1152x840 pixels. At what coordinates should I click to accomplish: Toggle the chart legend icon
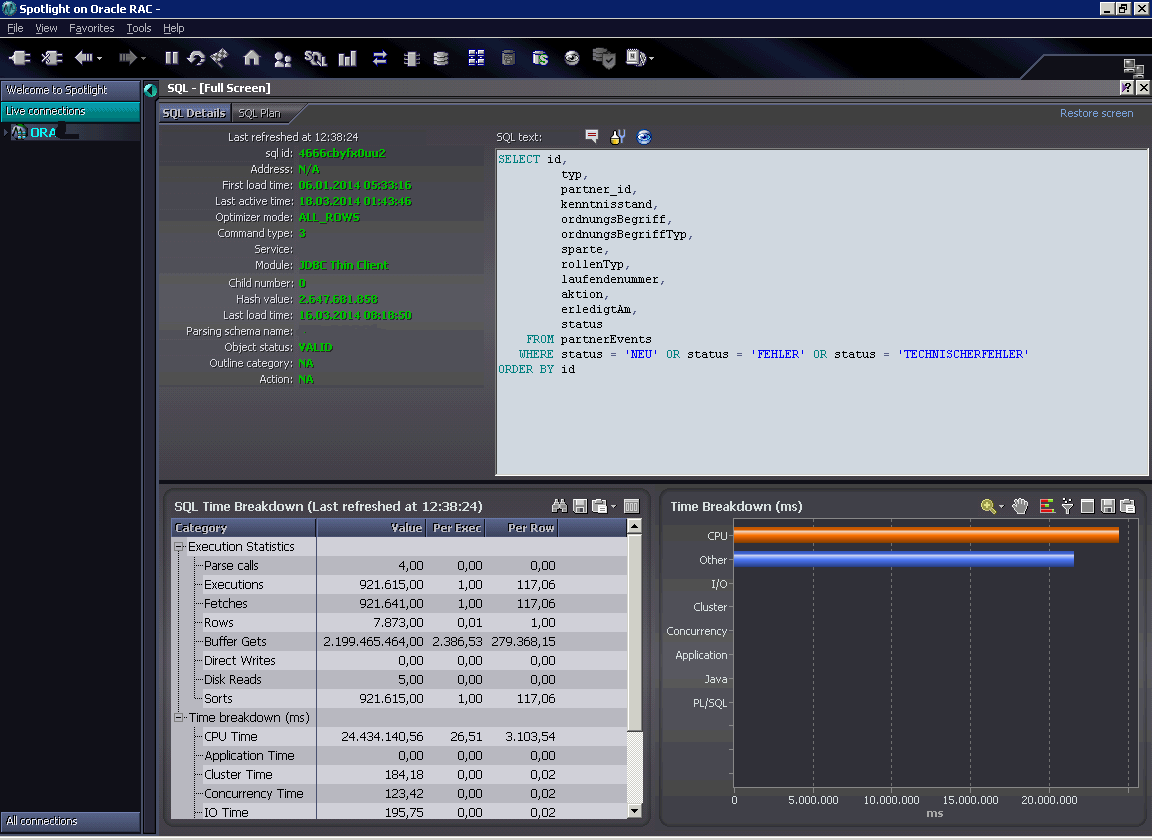(x=1047, y=506)
